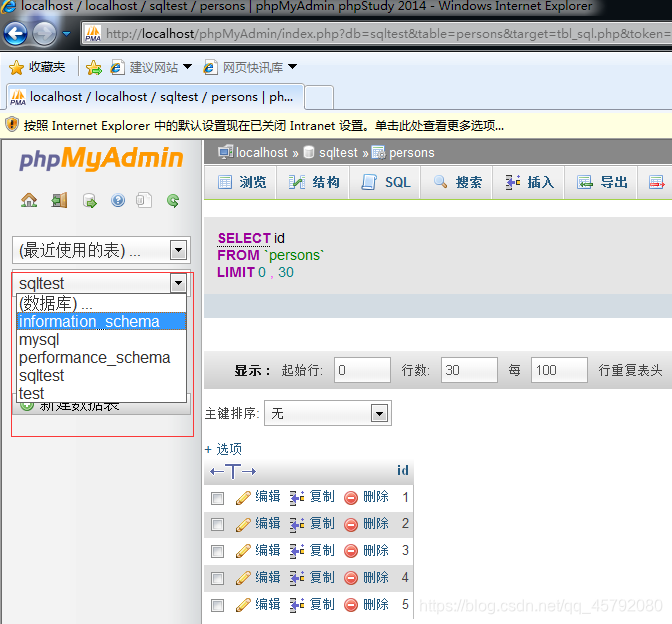The image size is (672, 624).
Task: Click sqltest breadcrumb link
Action: 338,153
